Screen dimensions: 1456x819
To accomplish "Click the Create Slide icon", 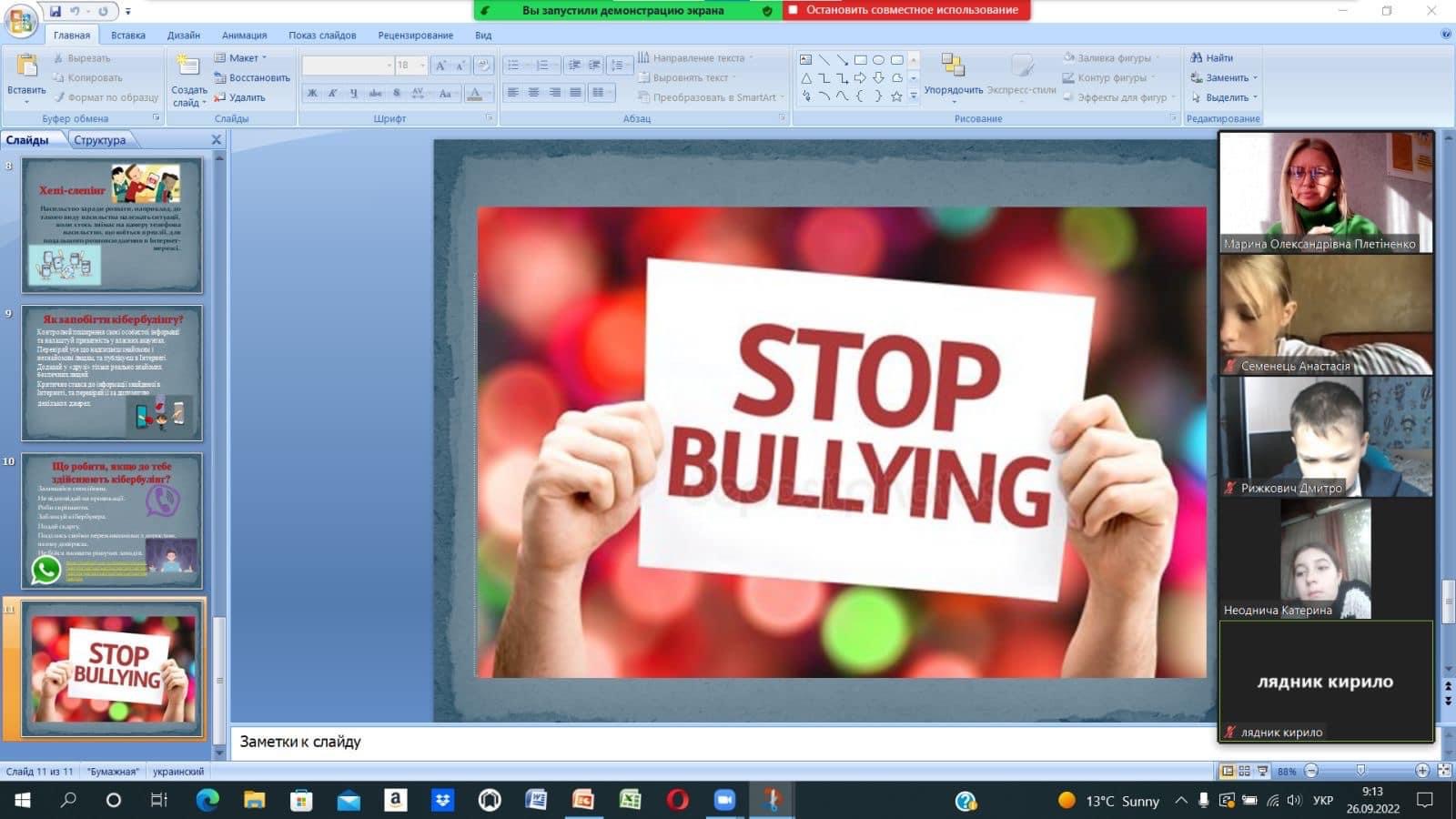I will tap(188, 67).
